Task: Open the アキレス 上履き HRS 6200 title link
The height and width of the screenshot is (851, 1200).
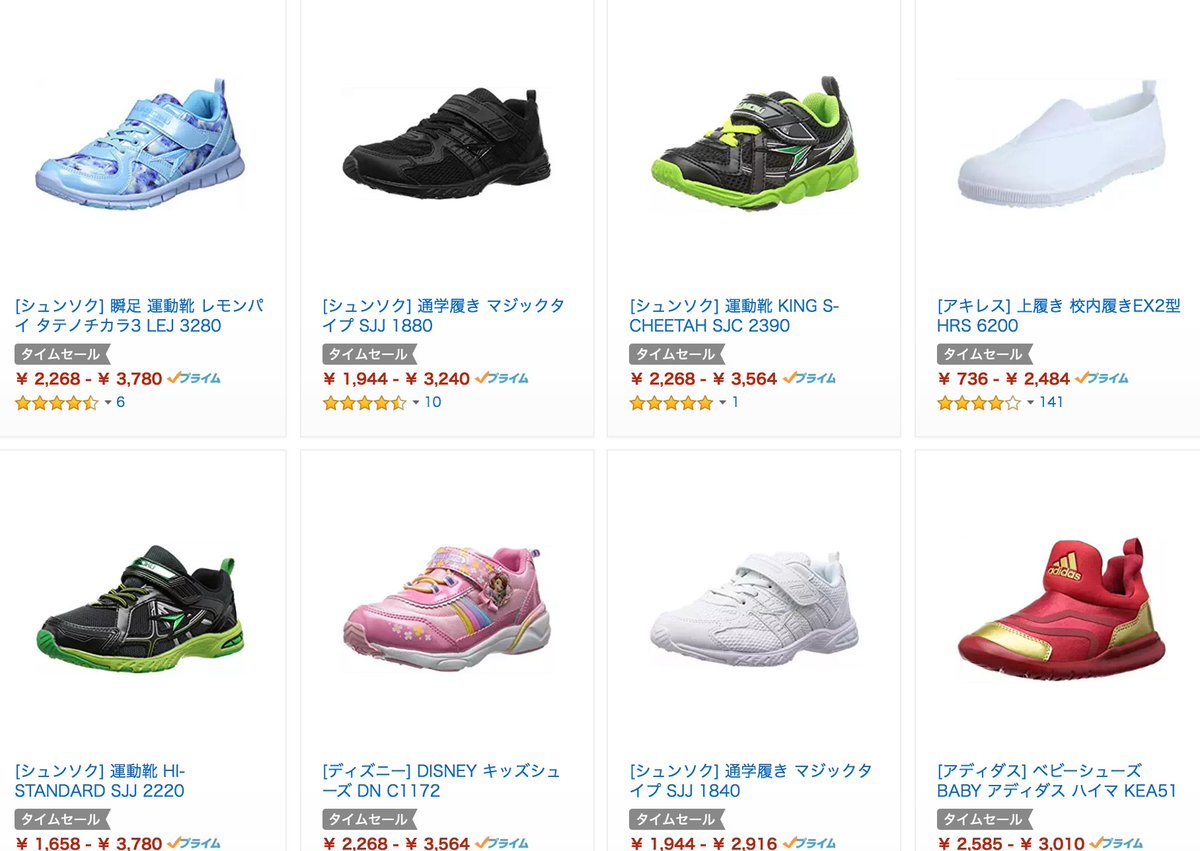Action: [x=1058, y=316]
